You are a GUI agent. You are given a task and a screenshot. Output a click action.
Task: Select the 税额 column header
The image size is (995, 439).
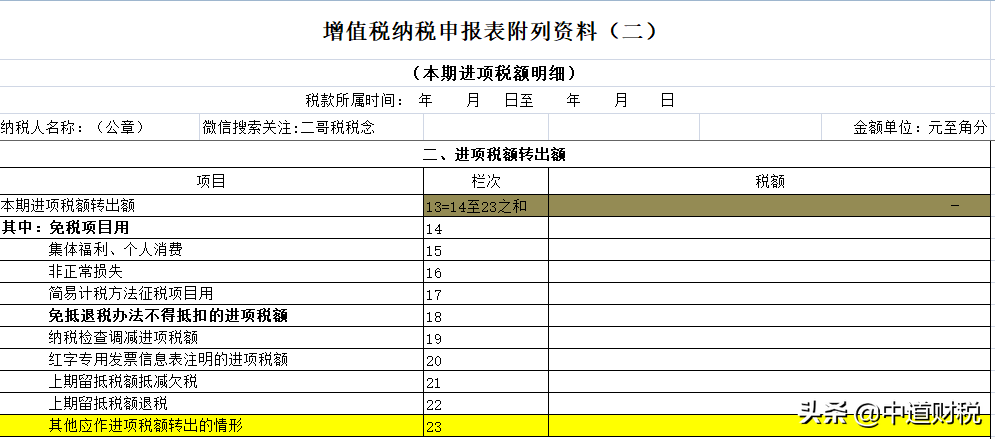tap(770, 181)
